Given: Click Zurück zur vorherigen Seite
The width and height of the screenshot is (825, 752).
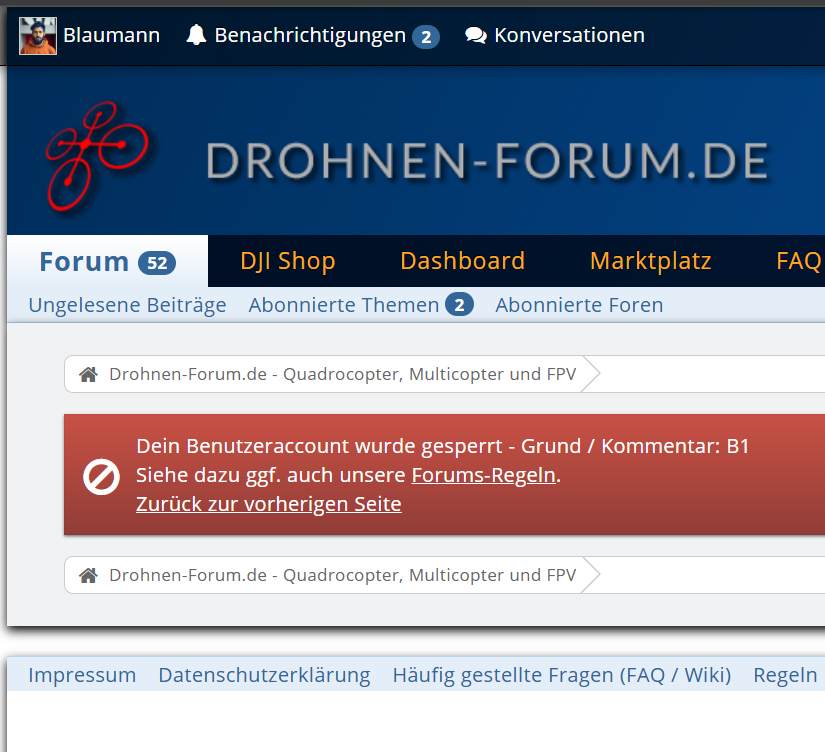Looking at the screenshot, I should click(268, 504).
